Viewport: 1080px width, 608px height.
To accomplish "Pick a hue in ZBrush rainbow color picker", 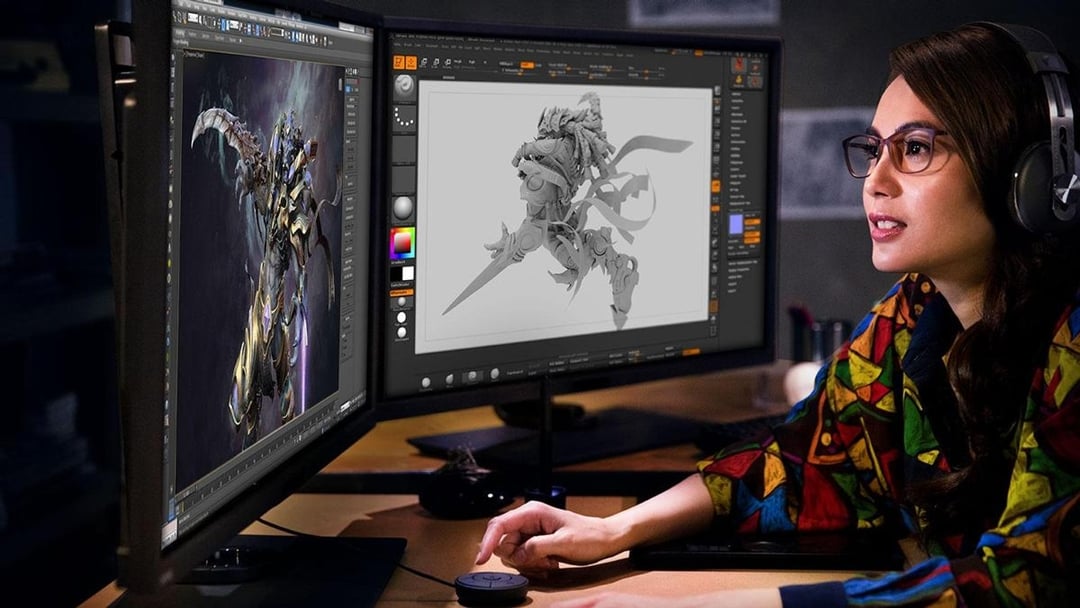I will [x=402, y=242].
